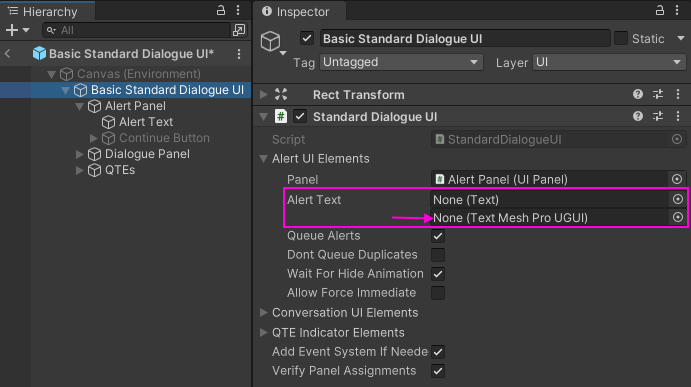691x387 pixels.
Task: Select blue prefab icon in Hierarchy header
Action: (x=39, y=53)
